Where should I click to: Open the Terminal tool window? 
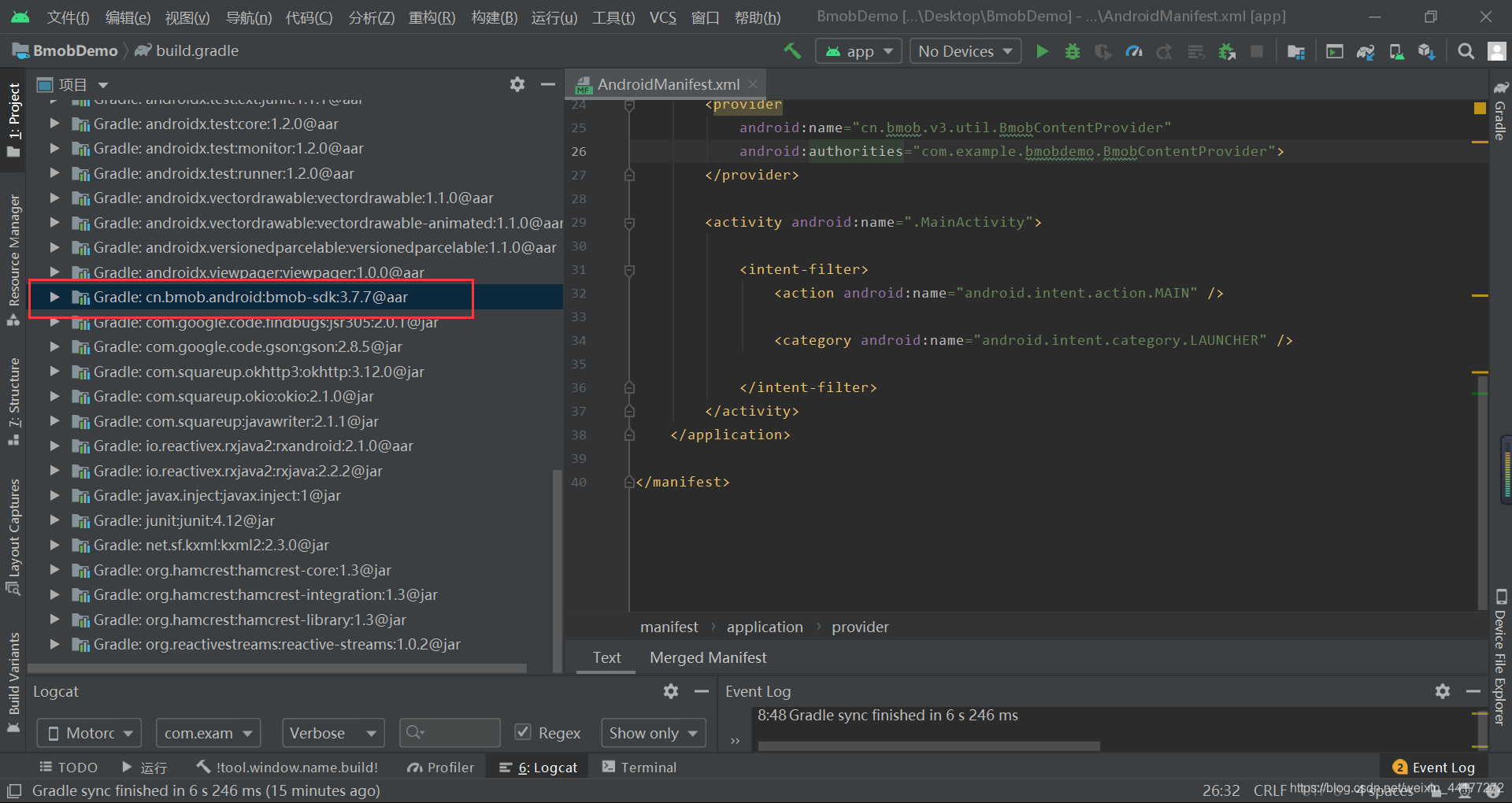639,767
